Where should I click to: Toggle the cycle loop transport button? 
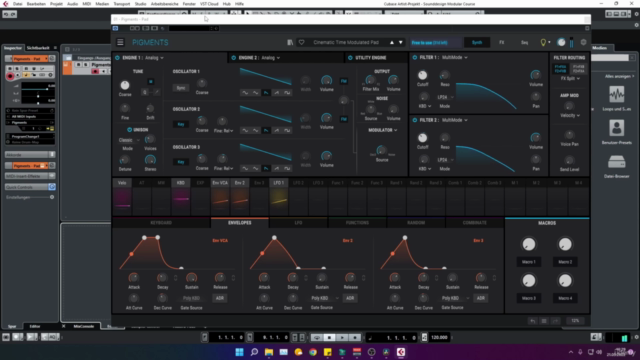tap(316, 338)
